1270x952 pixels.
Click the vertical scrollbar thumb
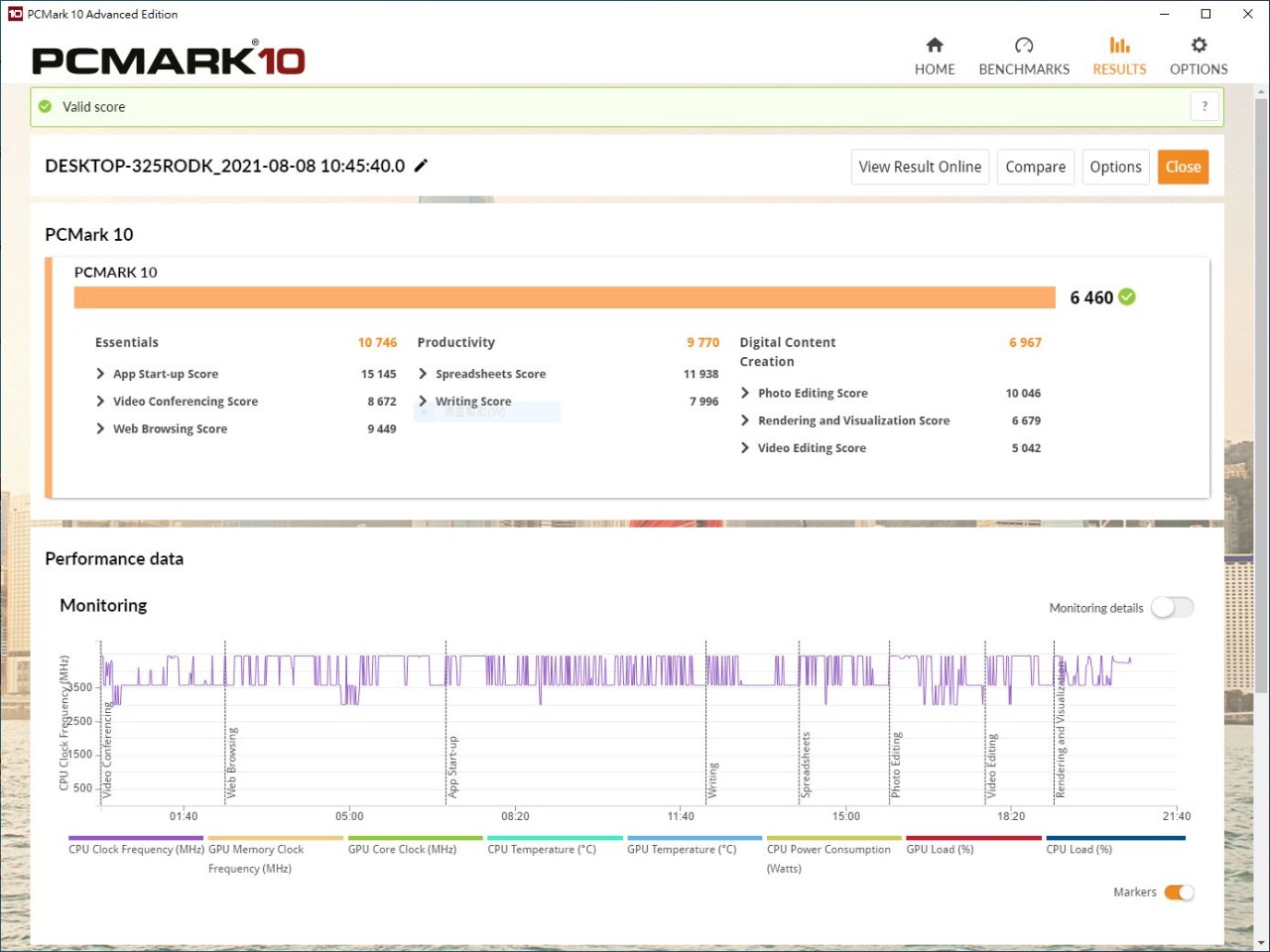point(1261,397)
